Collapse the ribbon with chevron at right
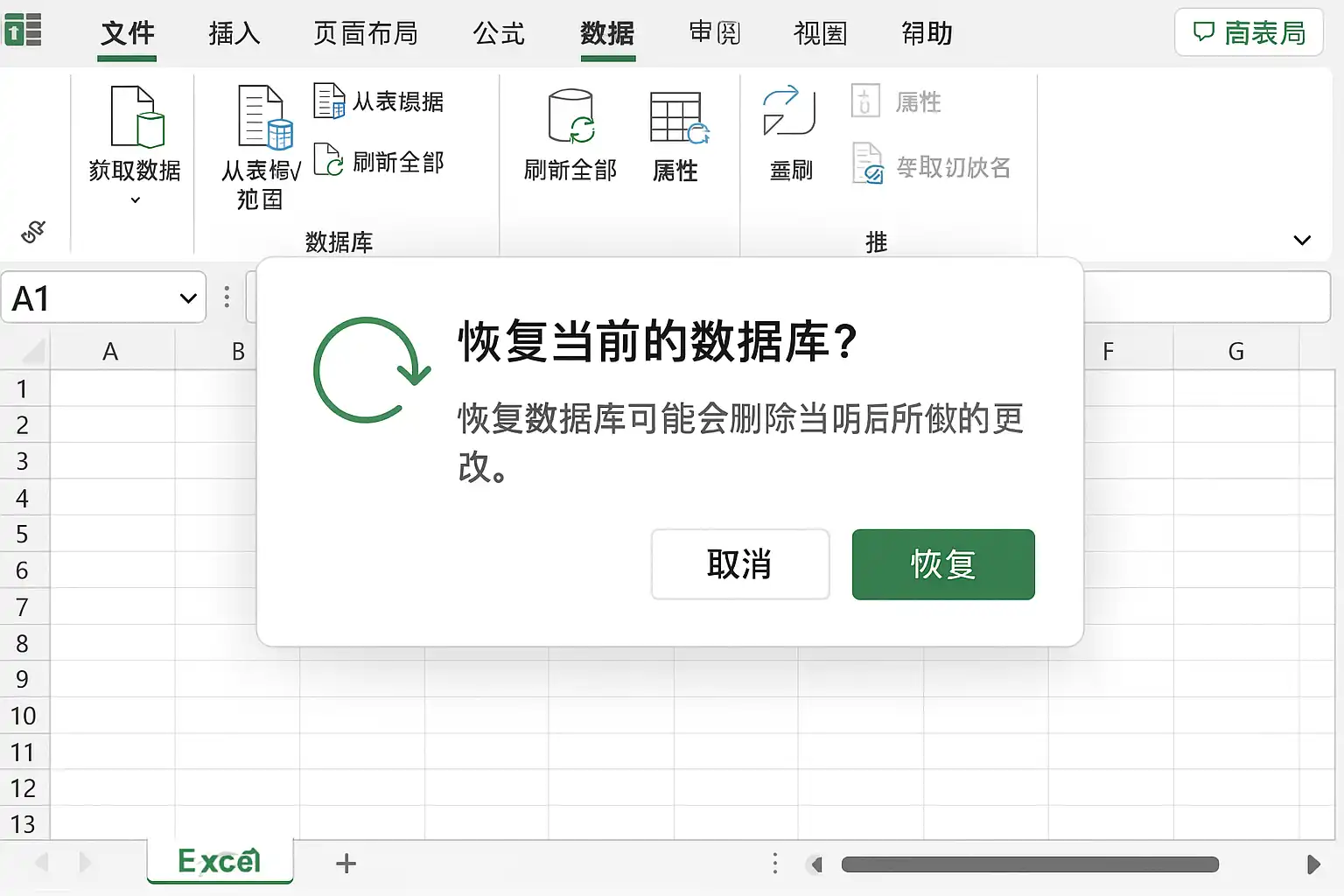This screenshot has width=1344, height=896. coord(1302,240)
